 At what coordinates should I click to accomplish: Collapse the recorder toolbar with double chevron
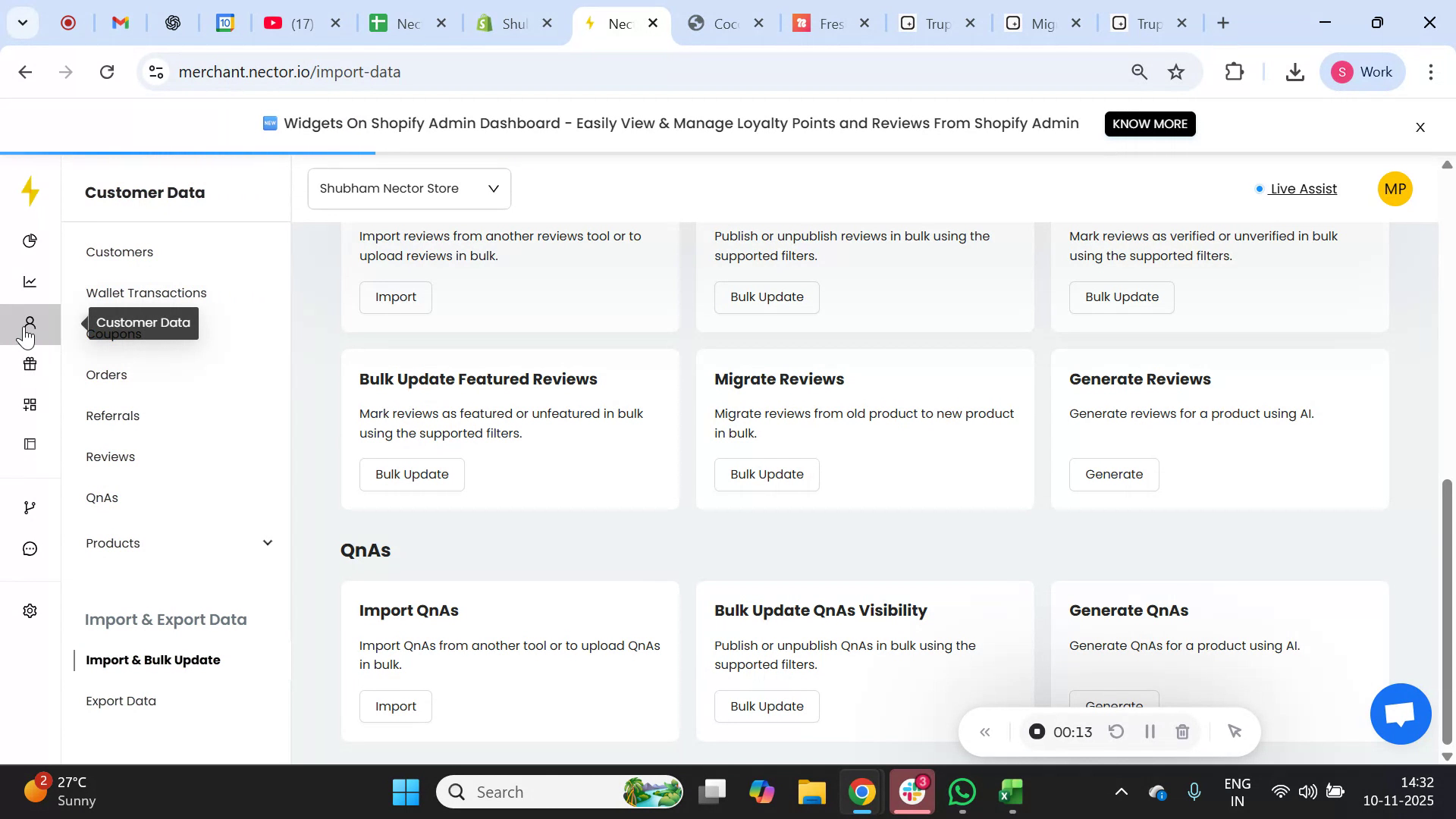coord(985,731)
